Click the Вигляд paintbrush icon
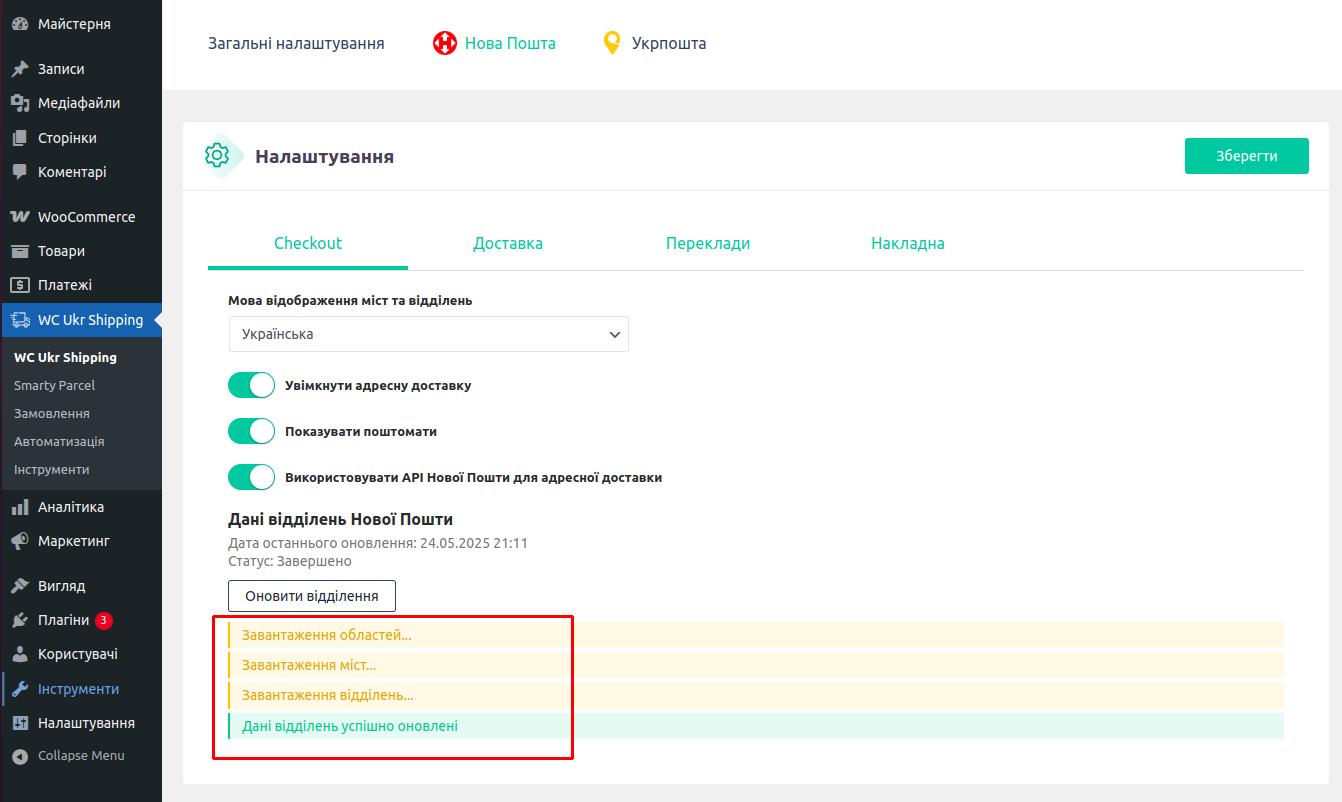1342x802 pixels. 20,586
